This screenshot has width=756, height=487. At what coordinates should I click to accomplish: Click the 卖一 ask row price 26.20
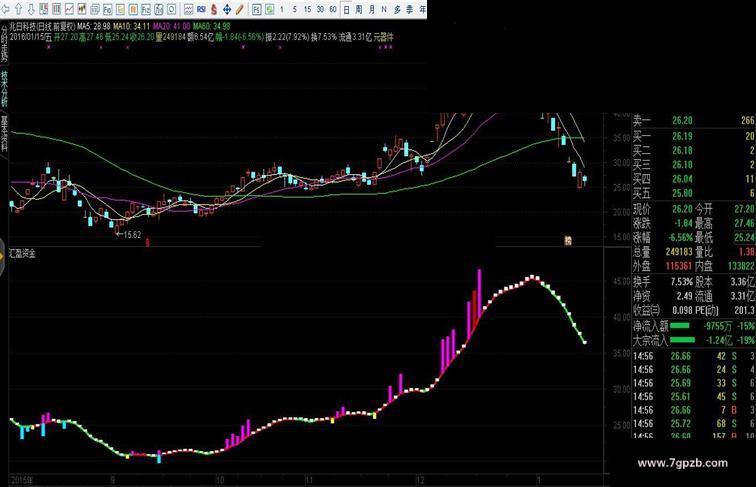pos(682,121)
